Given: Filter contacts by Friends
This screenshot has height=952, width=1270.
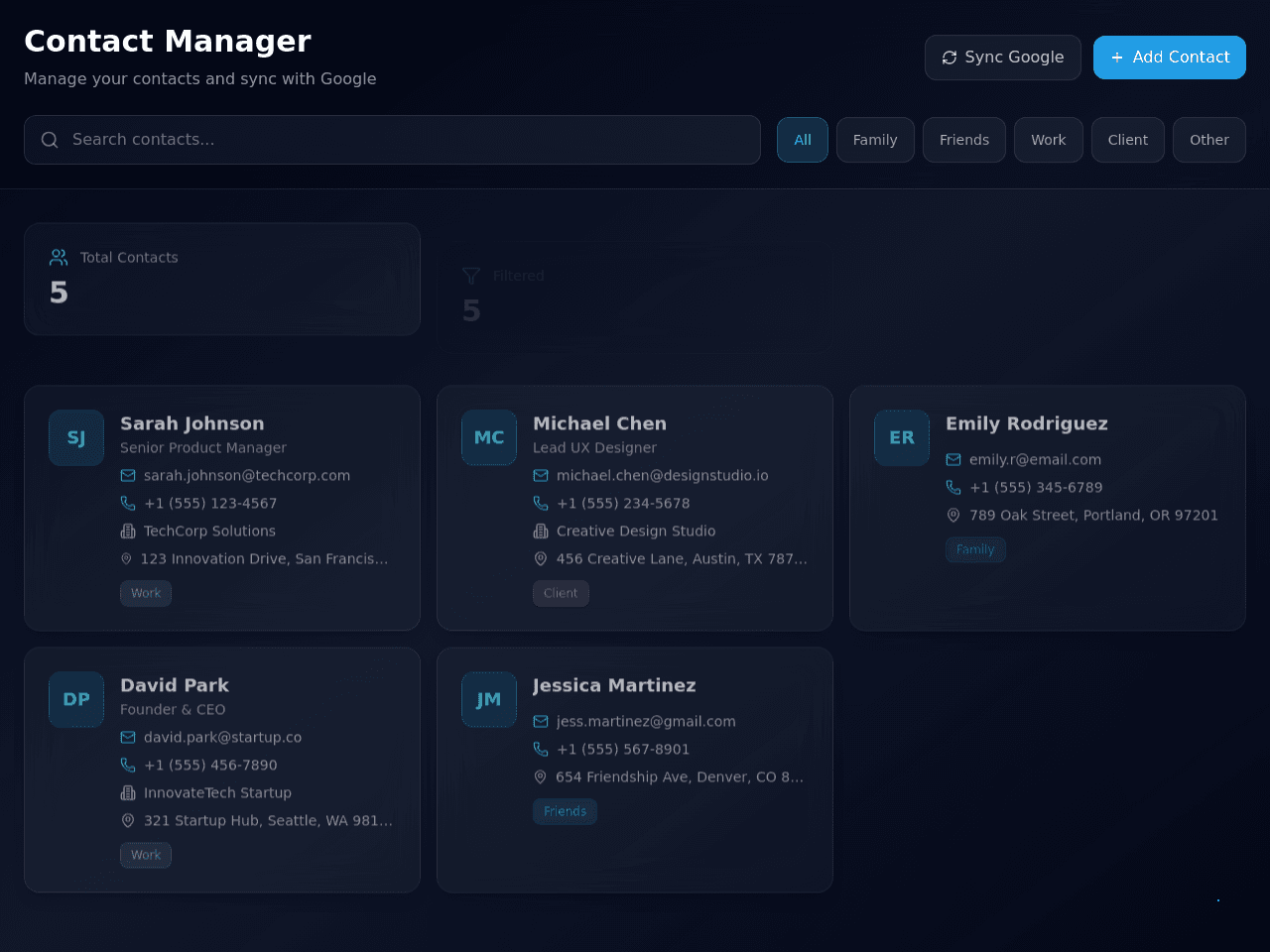Looking at the screenshot, I should click(964, 140).
